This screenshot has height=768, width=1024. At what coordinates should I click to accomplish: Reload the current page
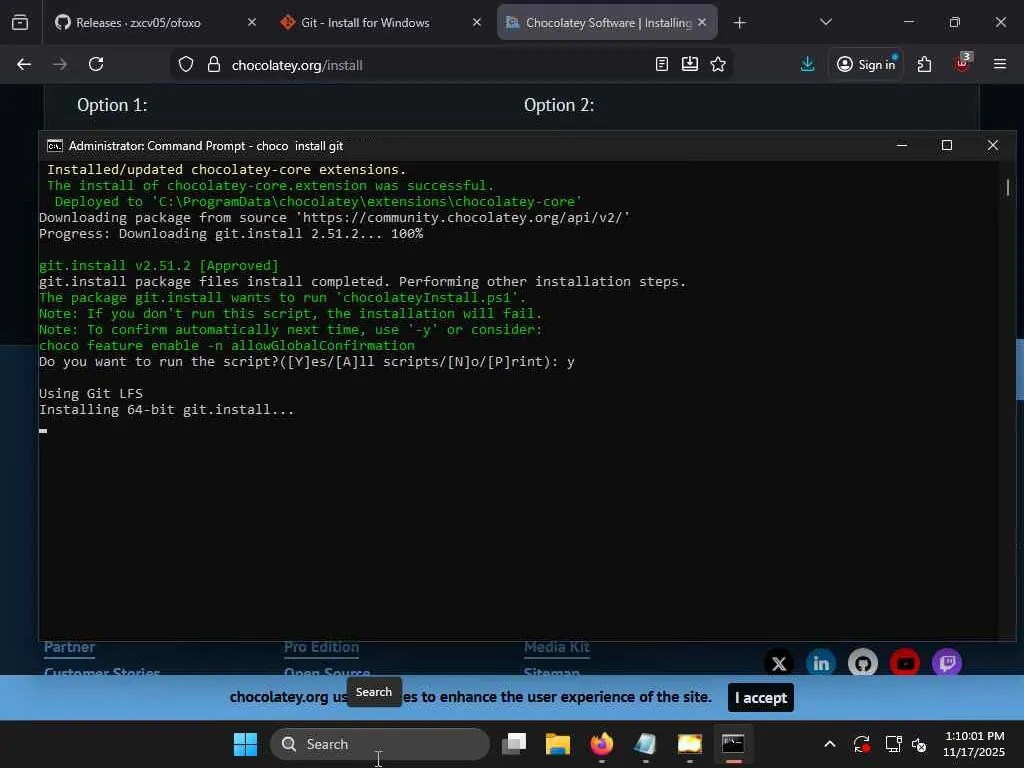click(96, 64)
